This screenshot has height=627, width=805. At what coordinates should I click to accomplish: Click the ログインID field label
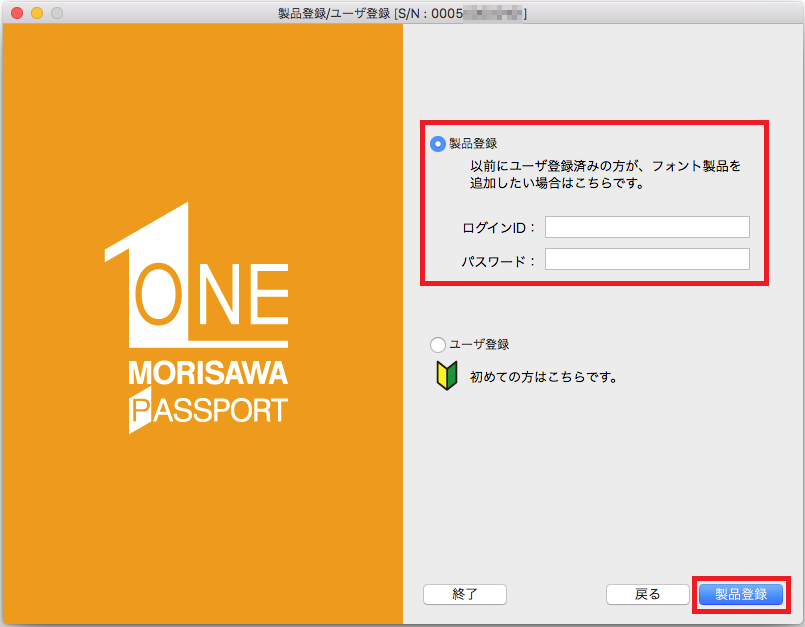coord(498,228)
